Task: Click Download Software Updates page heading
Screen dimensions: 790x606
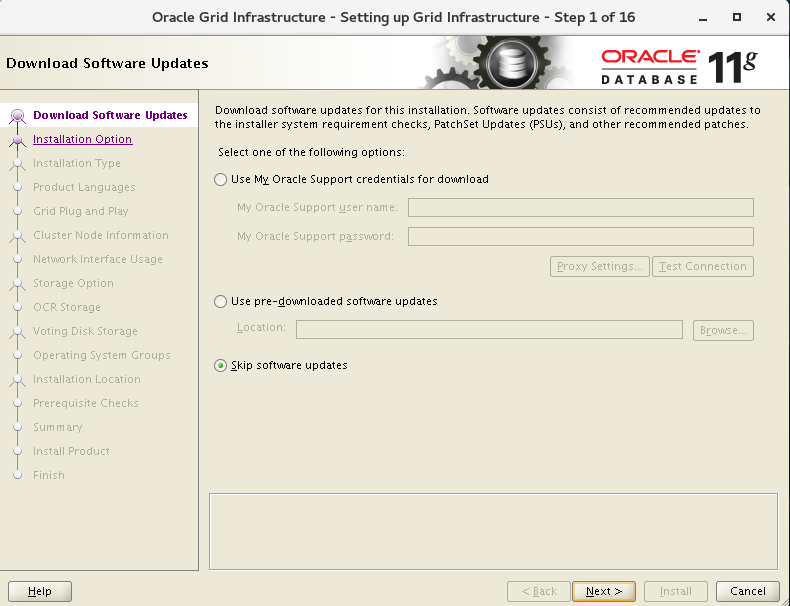Action: 107,63
